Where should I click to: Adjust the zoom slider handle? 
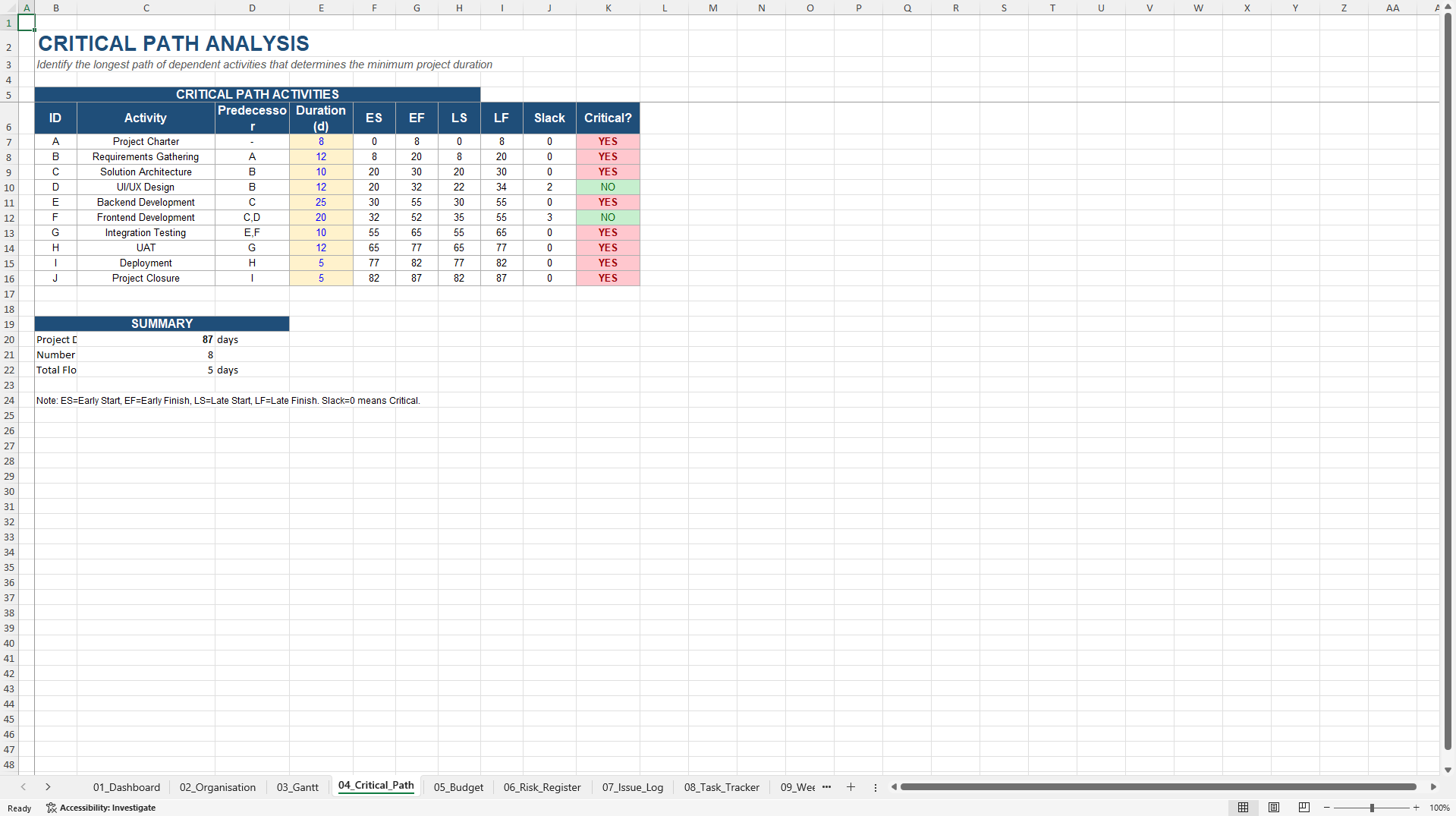point(1372,808)
